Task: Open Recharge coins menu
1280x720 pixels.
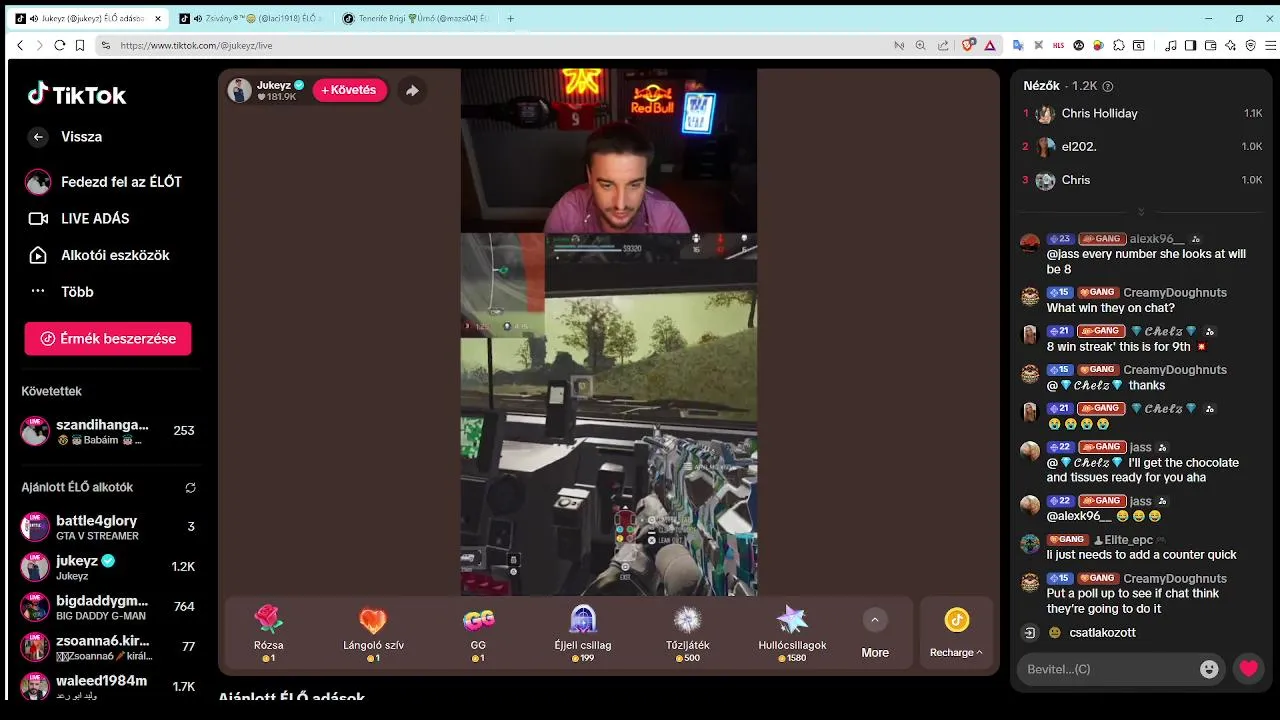Action: pyautogui.click(x=956, y=633)
